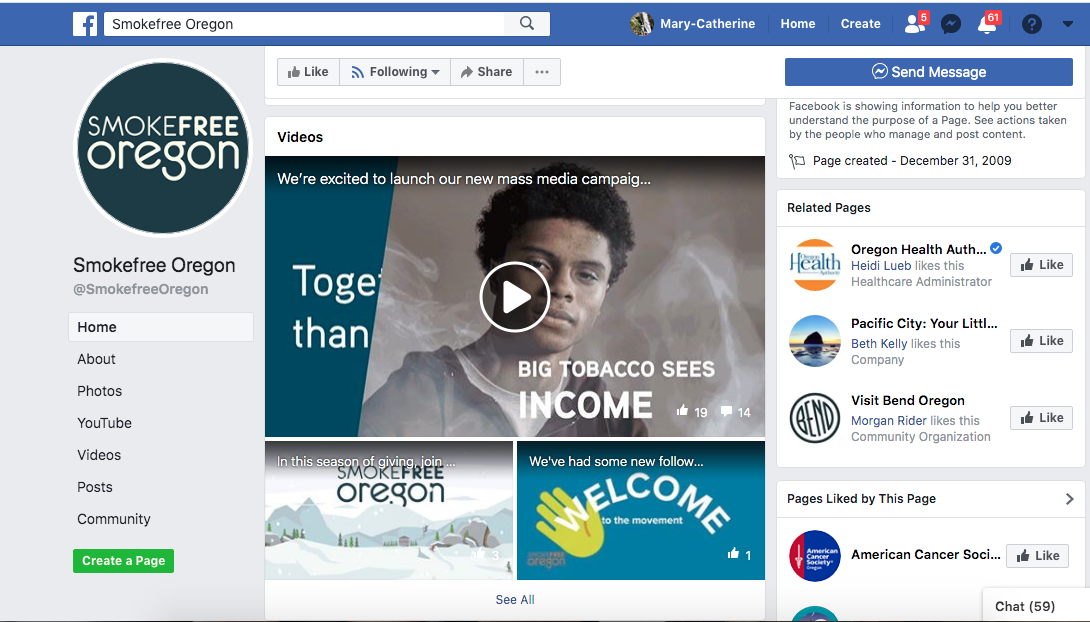
Task: Click the Create a Page button
Action: (123, 561)
